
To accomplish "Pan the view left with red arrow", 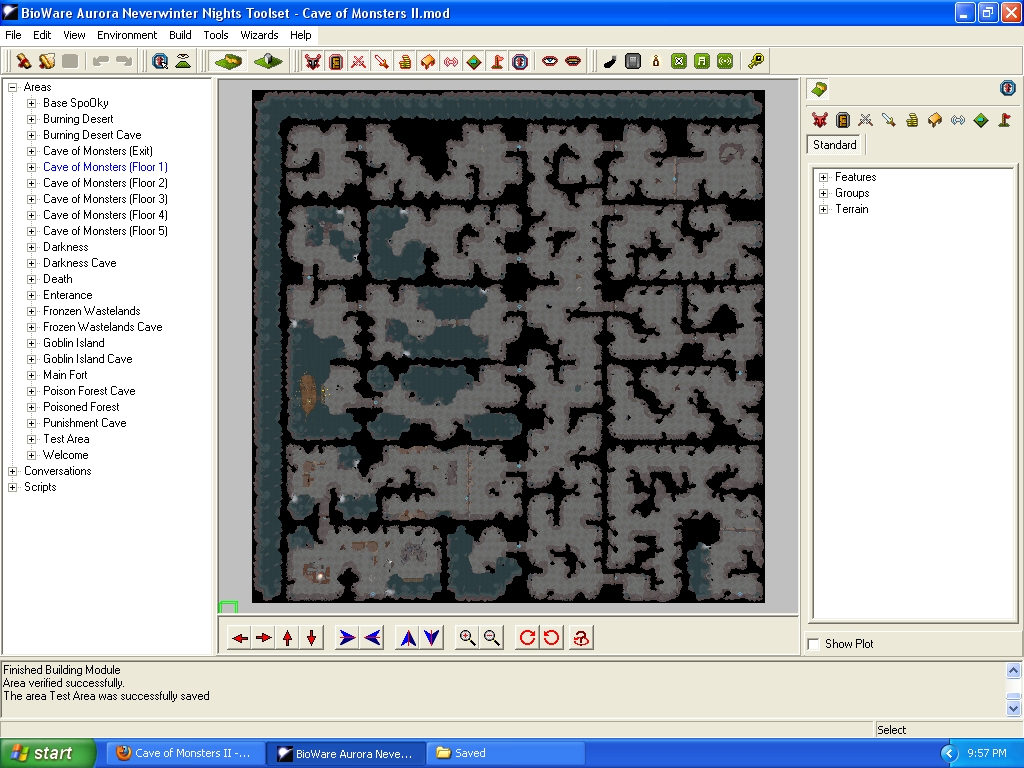I will [240, 638].
